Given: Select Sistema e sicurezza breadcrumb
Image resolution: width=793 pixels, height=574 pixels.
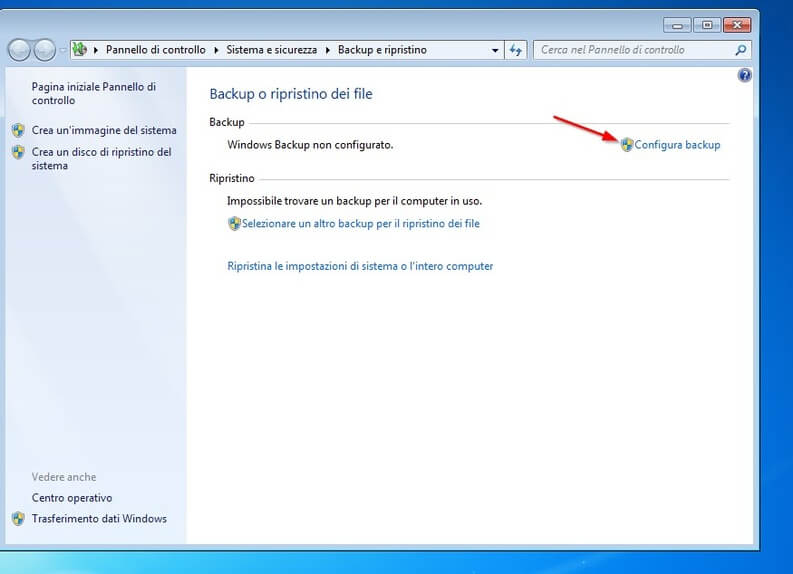Looking at the screenshot, I should point(272,50).
